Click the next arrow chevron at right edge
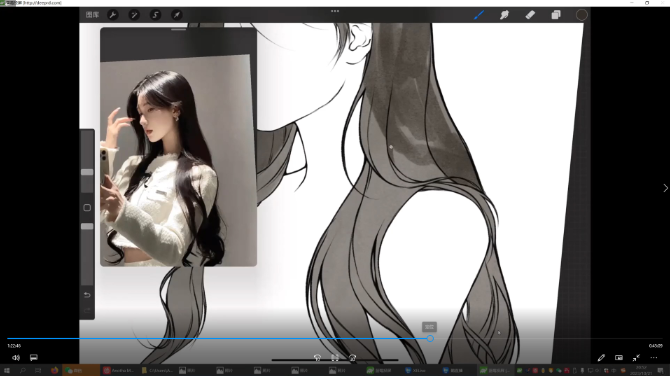Screen dimensions: 670x376 coord(665,188)
